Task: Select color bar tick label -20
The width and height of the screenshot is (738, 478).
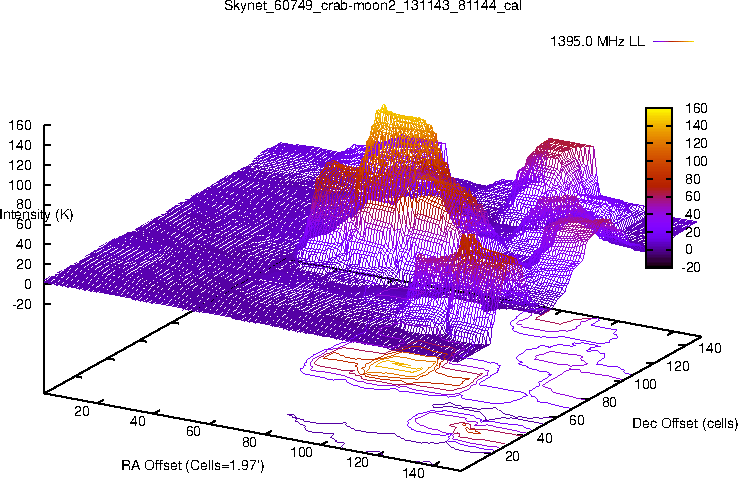Action: (690, 267)
